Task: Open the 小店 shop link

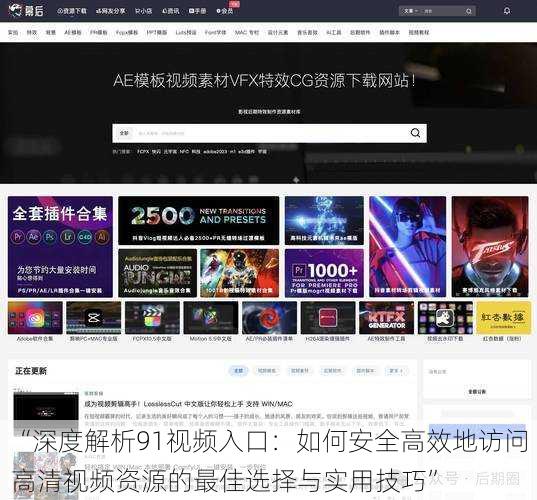Action: 143,11
